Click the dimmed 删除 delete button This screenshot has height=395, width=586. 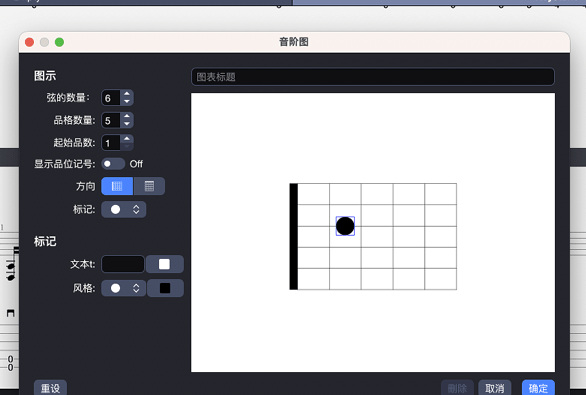457,388
